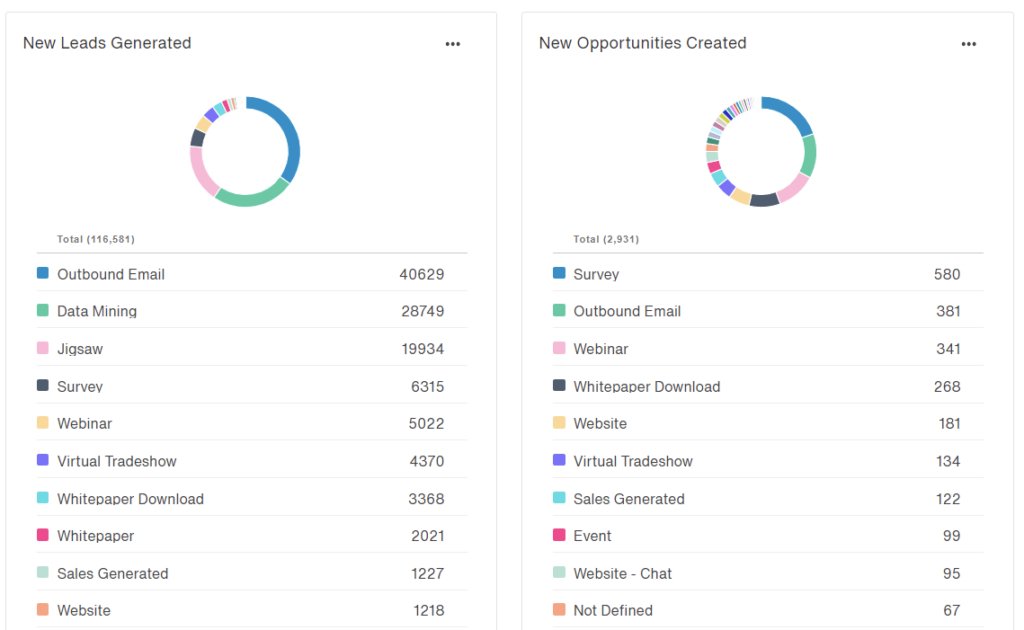
Task: Click the Sales Generated label in opportunities
Action: 629,499
